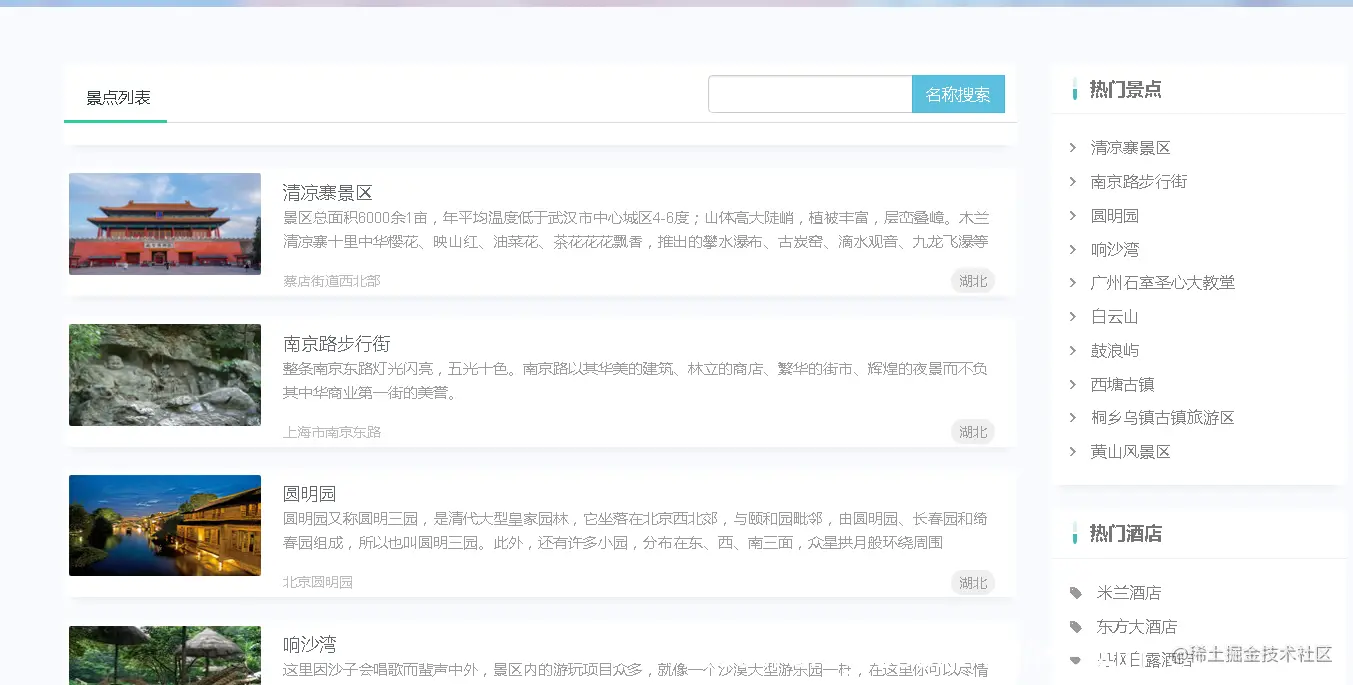Open the 清凉寨景区 thumbnail image
The width and height of the screenshot is (1353, 685).
click(x=165, y=224)
